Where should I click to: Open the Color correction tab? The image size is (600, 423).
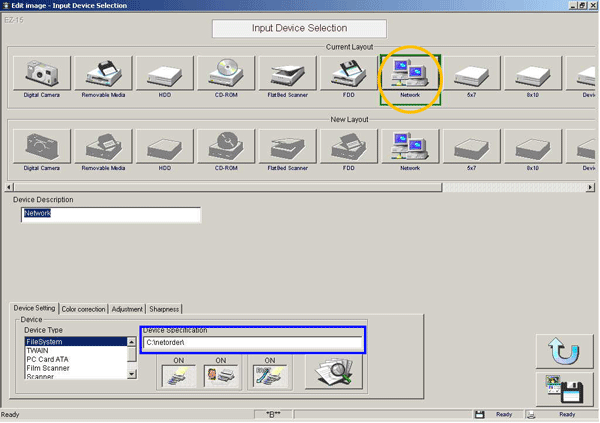click(x=84, y=309)
